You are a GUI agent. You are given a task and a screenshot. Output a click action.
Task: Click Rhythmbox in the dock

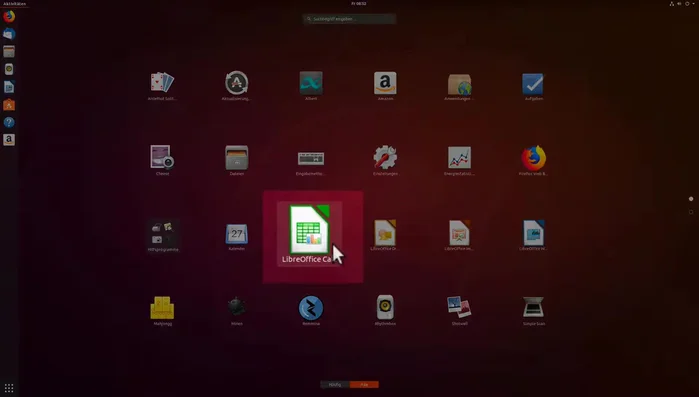pos(9,69)
